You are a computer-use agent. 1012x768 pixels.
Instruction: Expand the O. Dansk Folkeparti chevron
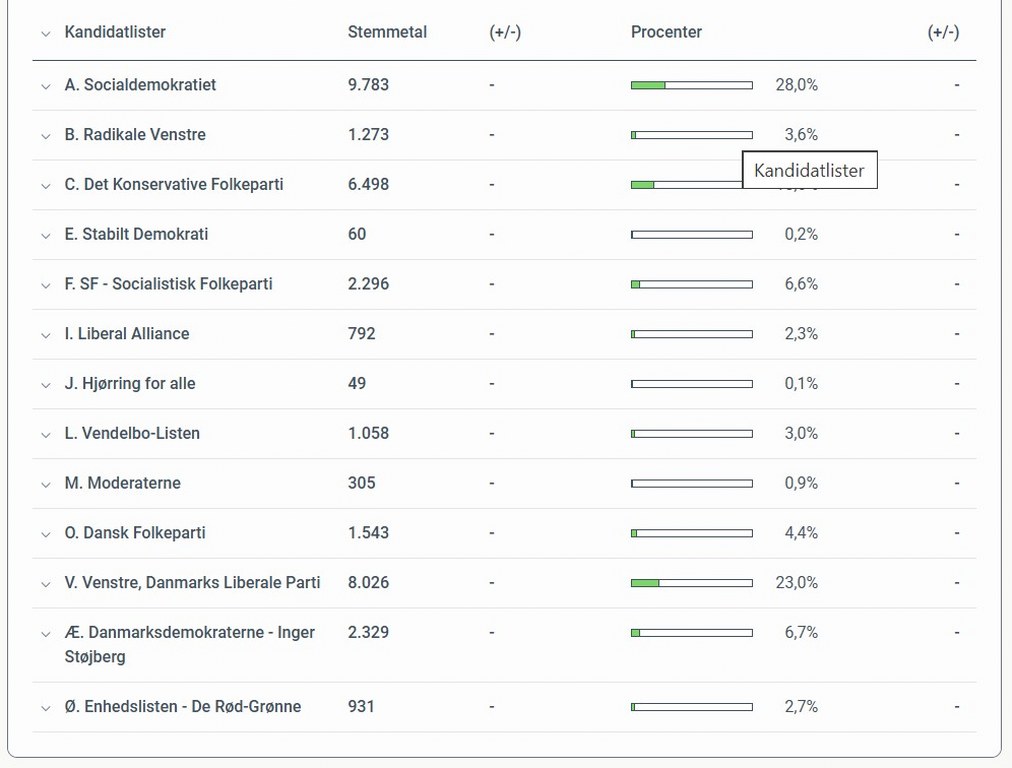45,534
